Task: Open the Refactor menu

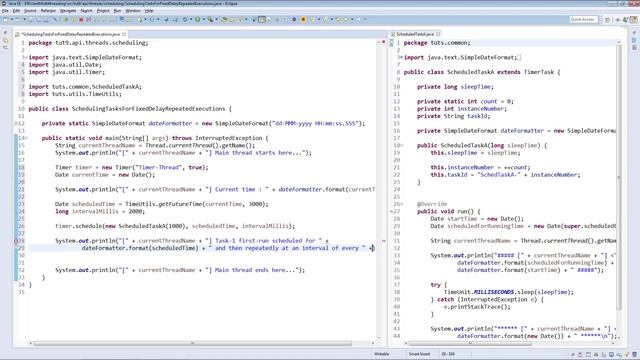Action: pyautogui.click(x=48, y=11)
